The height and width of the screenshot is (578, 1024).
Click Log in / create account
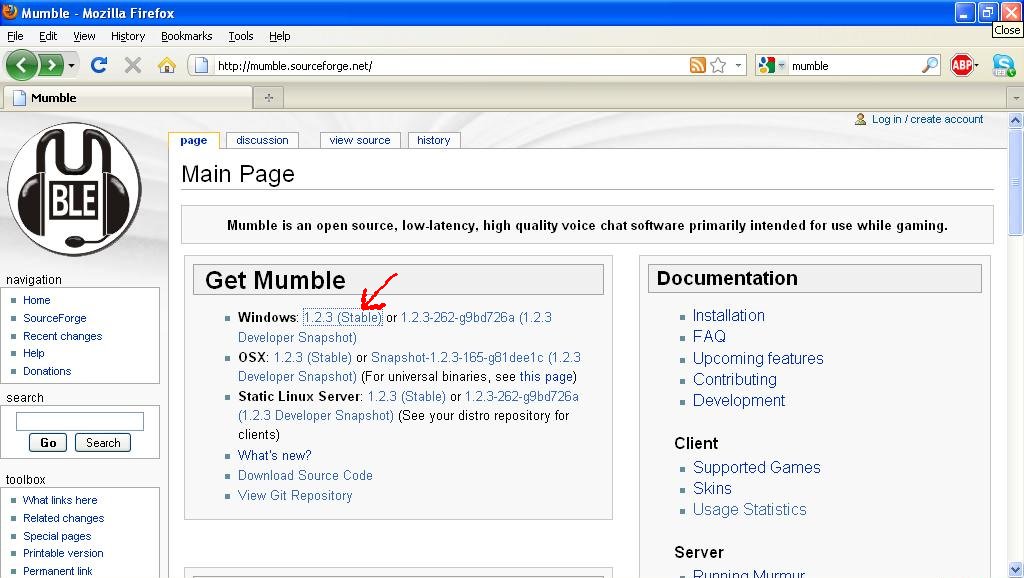point(927,119)
